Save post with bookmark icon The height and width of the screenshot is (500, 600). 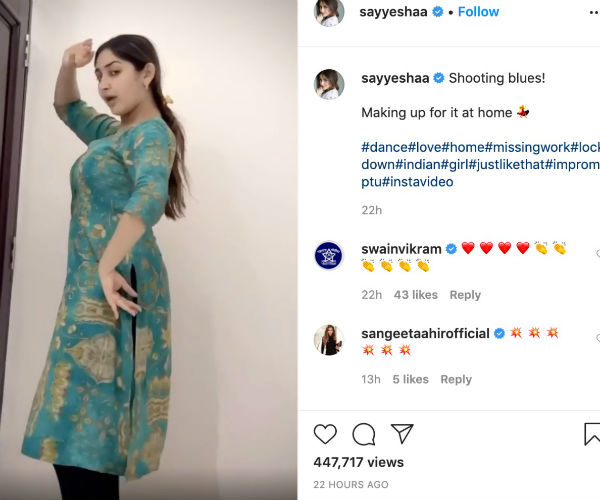pos(592,434)
